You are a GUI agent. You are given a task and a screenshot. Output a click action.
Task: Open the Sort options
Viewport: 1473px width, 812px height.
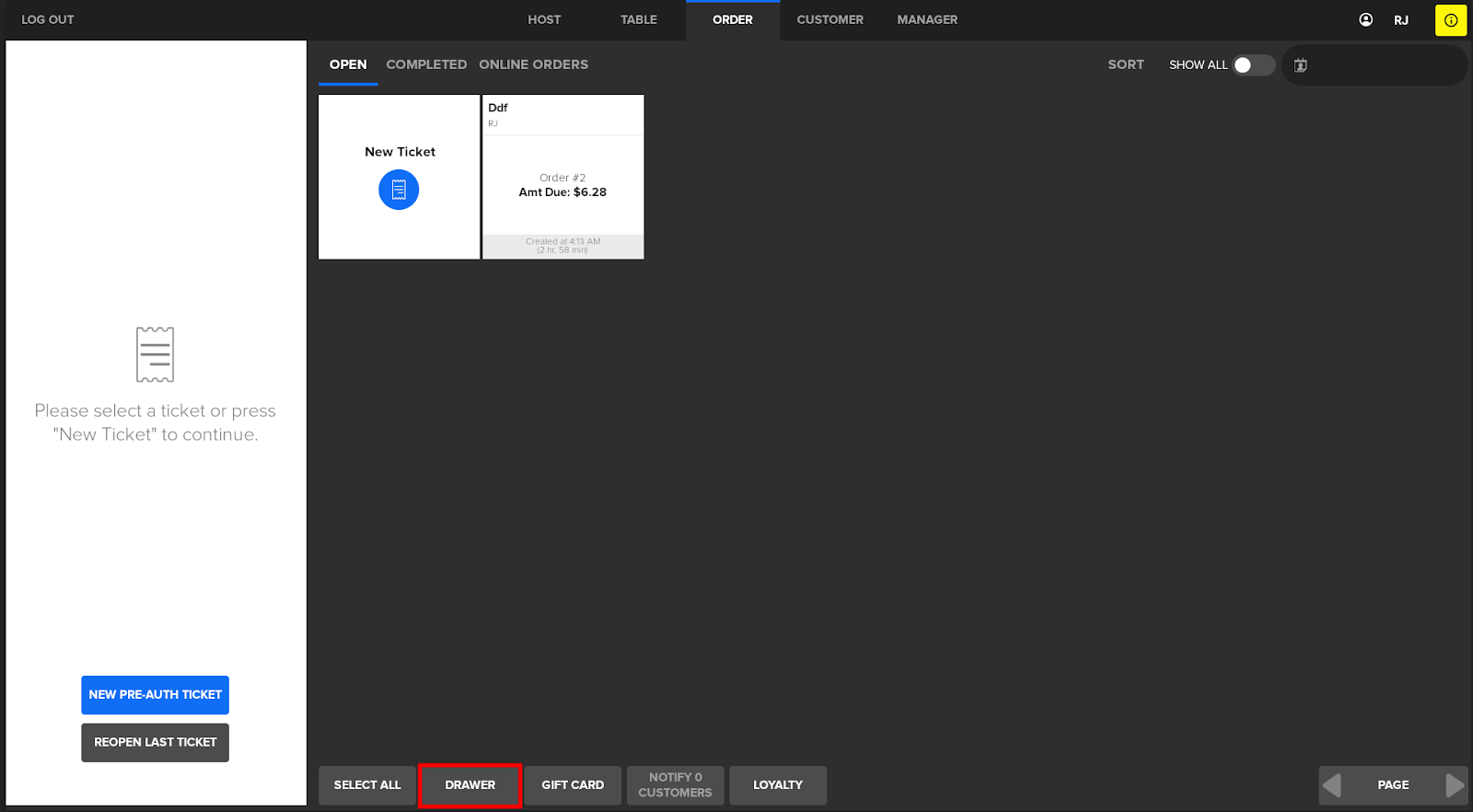1125,64
